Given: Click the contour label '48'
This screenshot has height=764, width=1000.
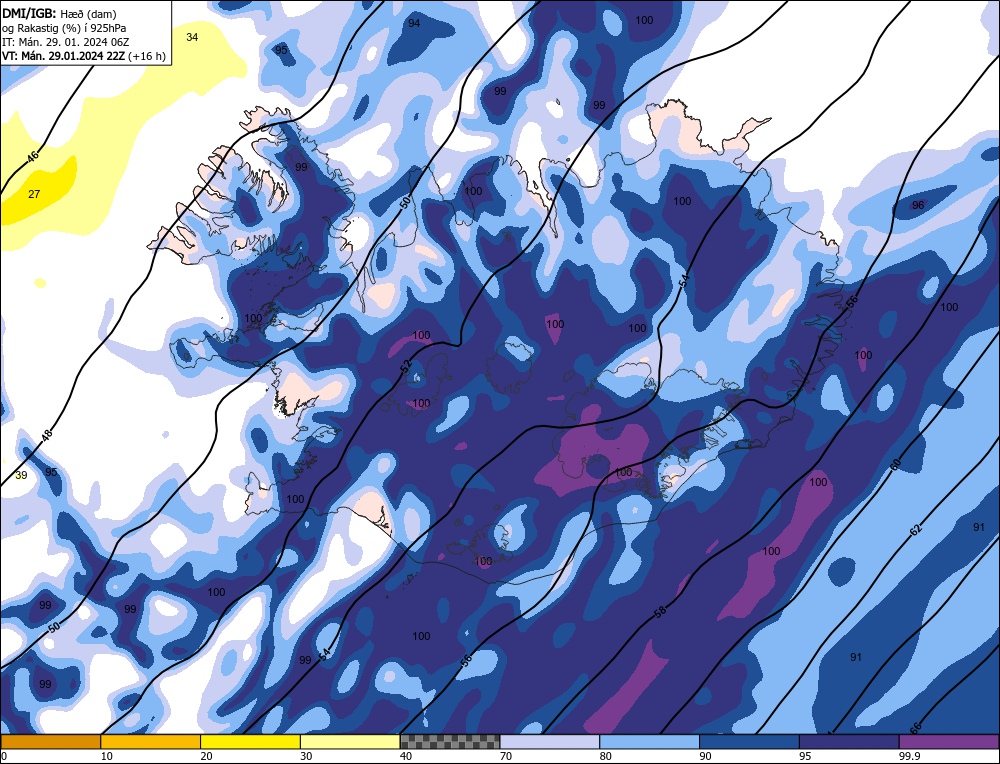Looking at the screenshot, I should (x=47, y=436).
